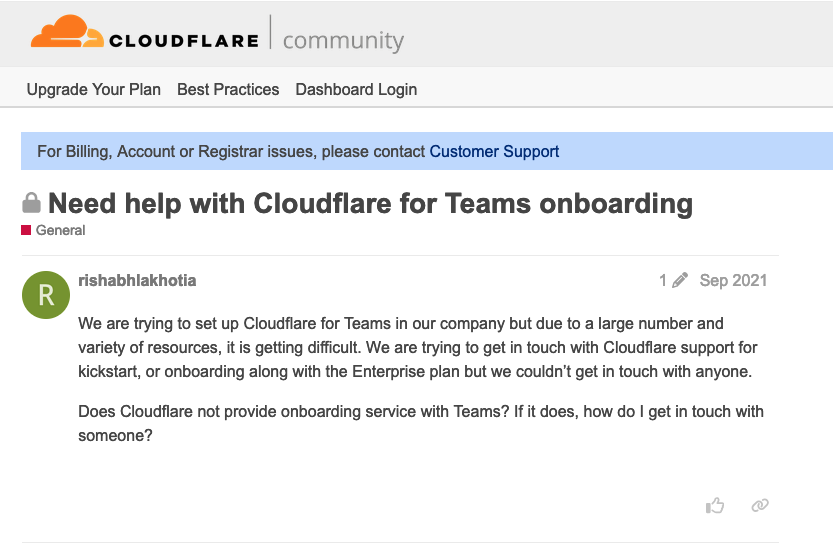Image resolution: width=833 pixels, height=543 pixels.
Task: Click the blue billing notice banner
Action: (427, 151)
